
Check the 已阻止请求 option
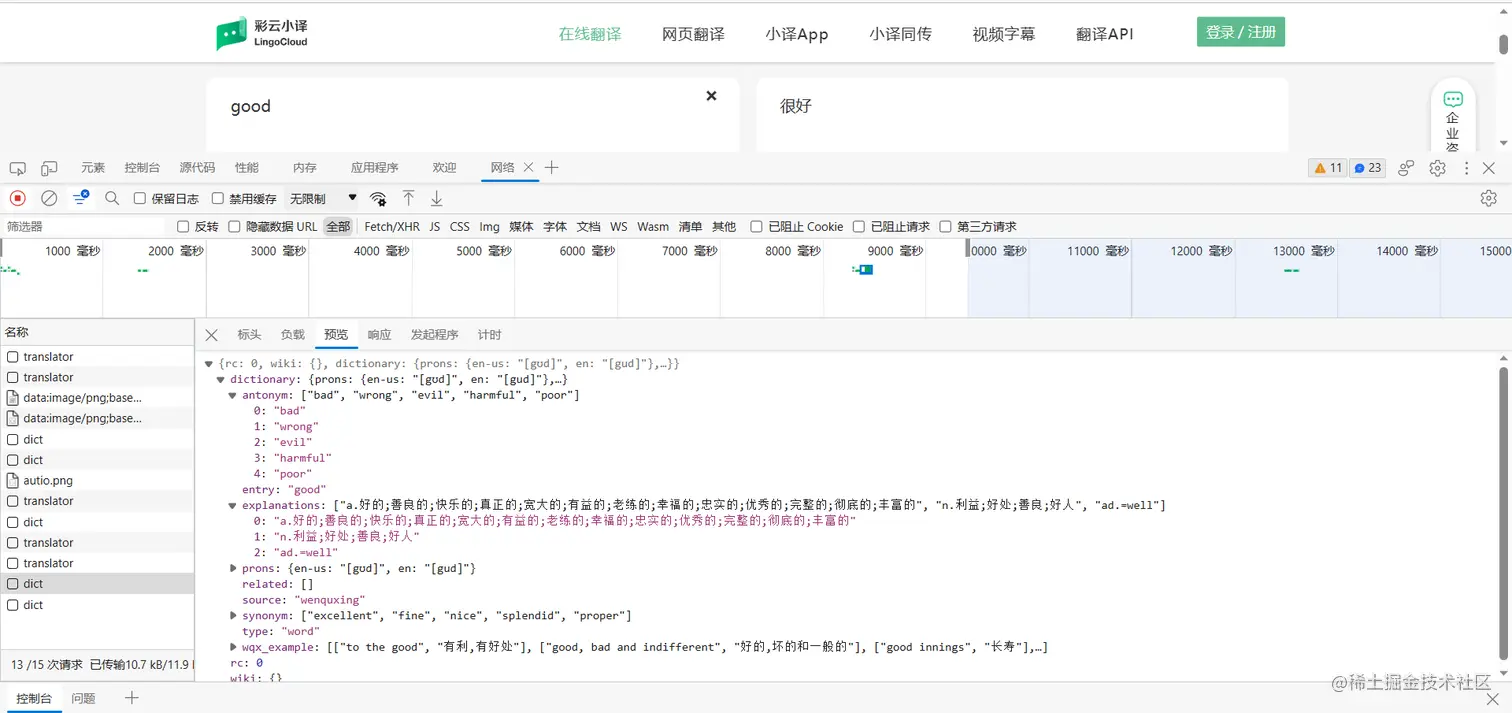tap(859, 227)
